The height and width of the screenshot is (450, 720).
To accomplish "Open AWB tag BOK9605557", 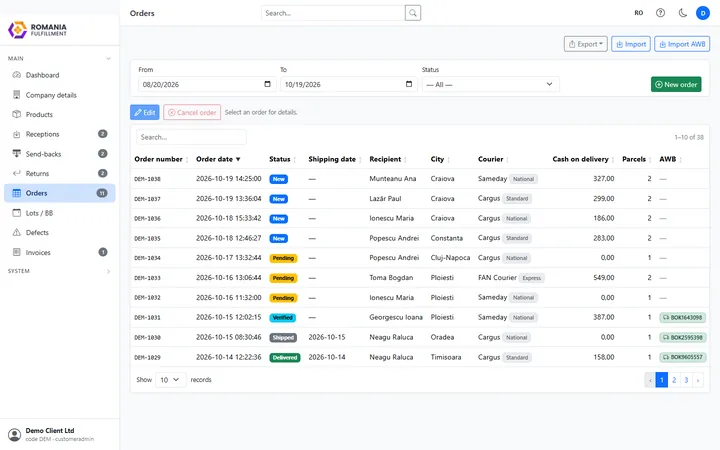I will coord(683,357).
